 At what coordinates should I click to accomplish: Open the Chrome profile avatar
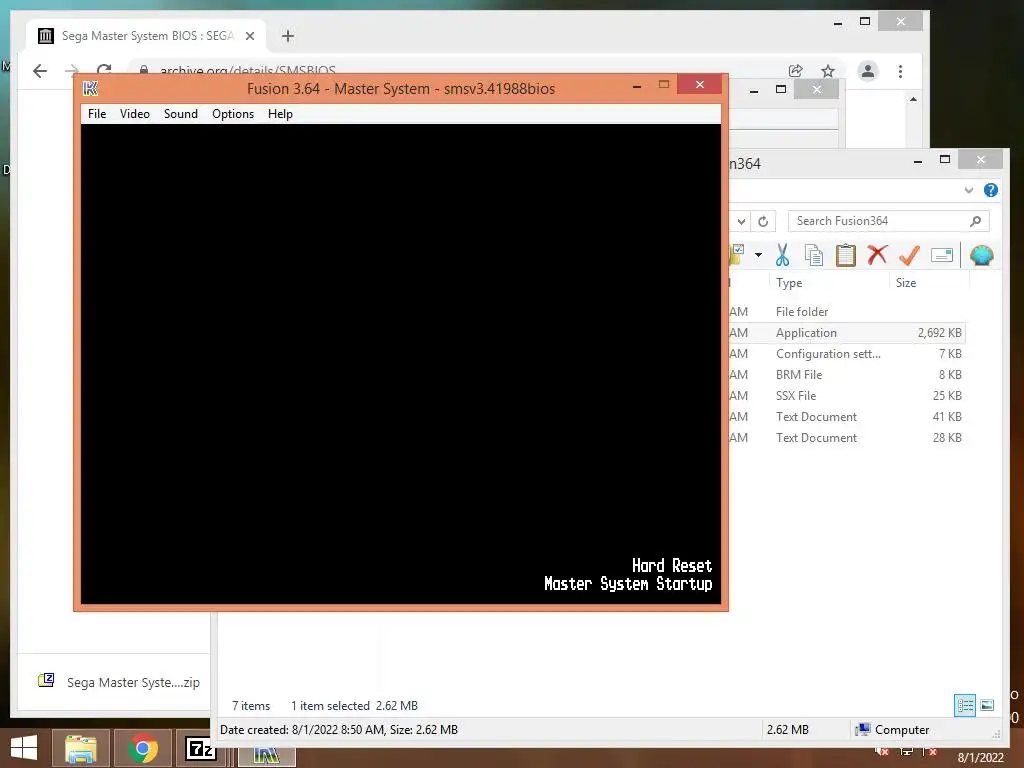pyautogui.click(x=867, y=71)
